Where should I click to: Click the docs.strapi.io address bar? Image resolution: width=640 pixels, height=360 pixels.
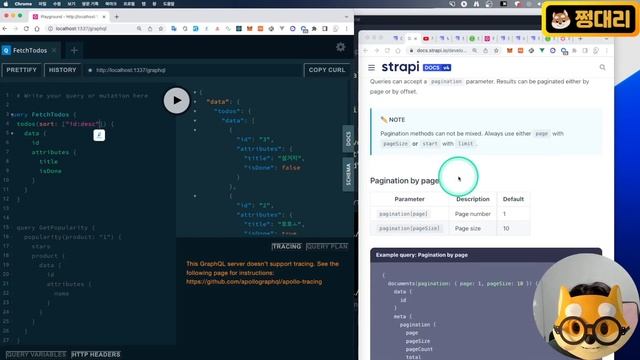tap(442, 51)
